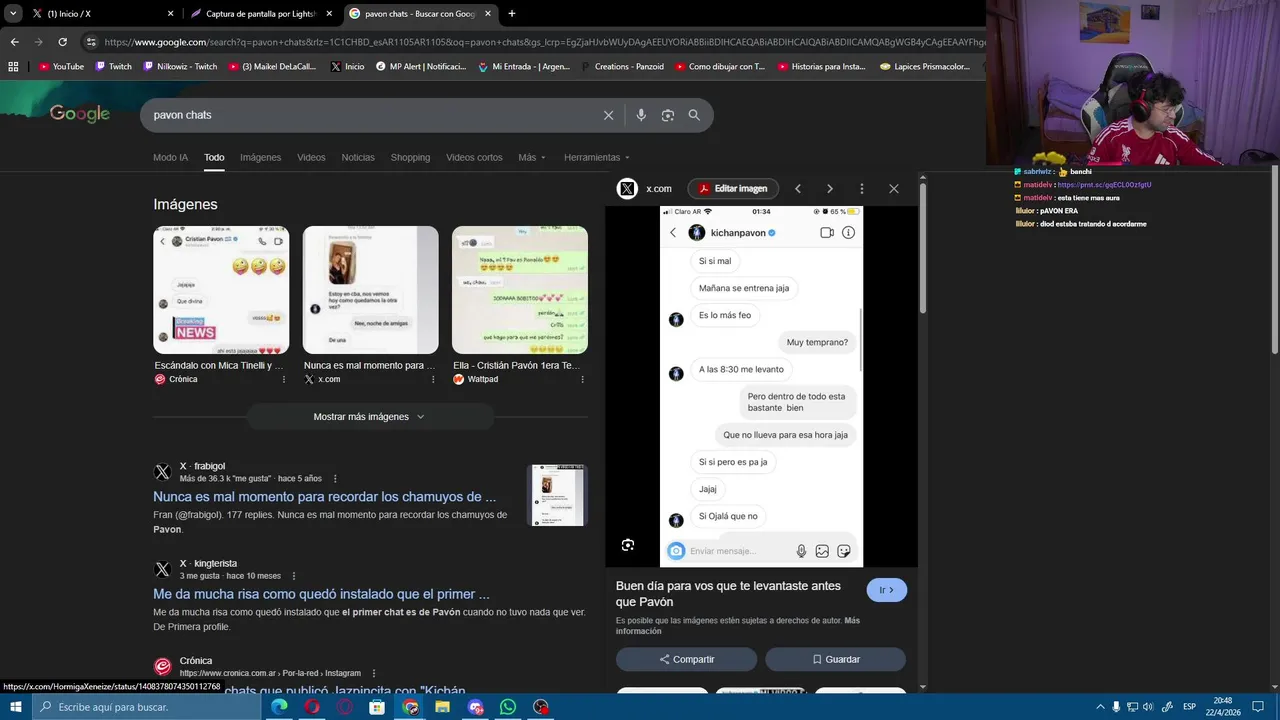Switch to the Imágenes tab
1280x720 pixels.
[x=260, y=157]
